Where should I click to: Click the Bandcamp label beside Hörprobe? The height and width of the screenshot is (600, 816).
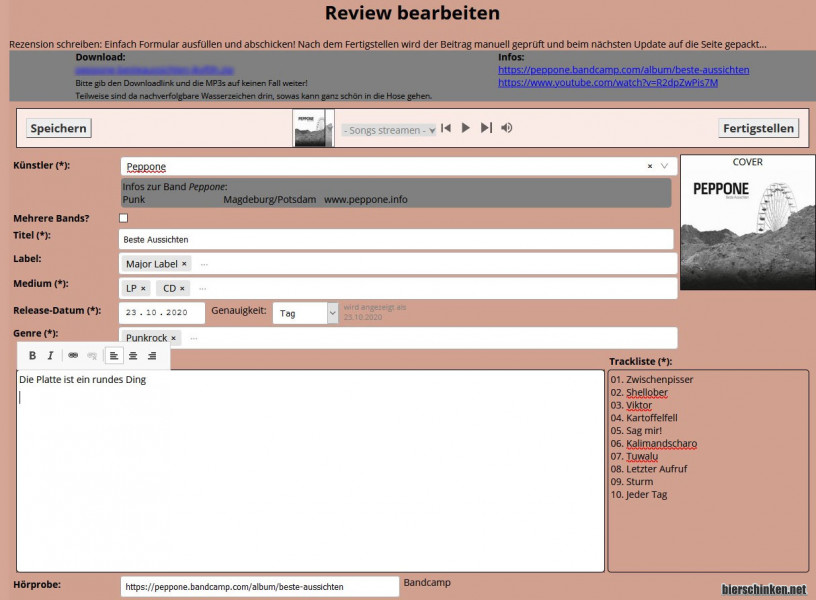click(x=427, y=582)
